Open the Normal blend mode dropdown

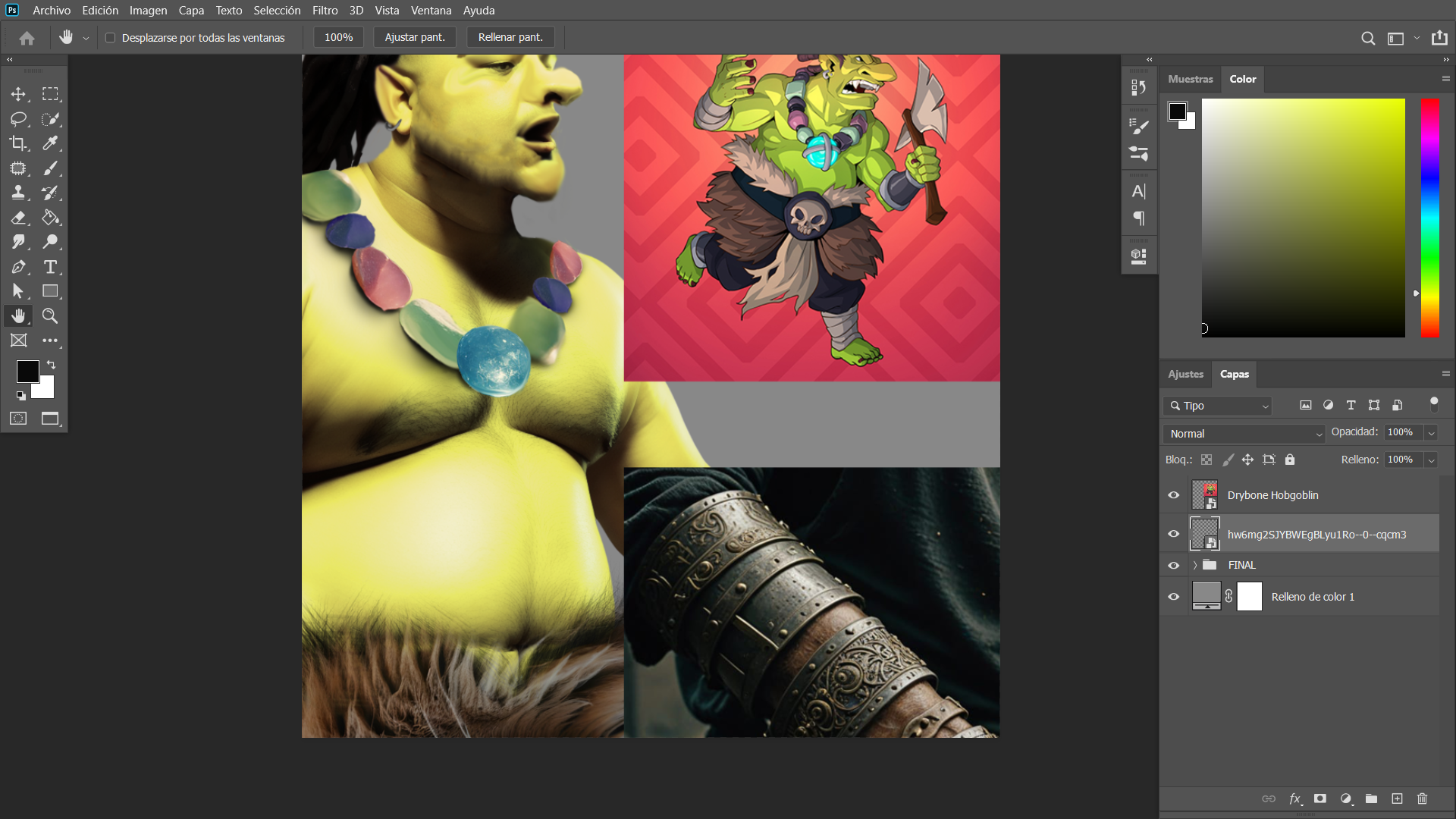coord(1244,434)
